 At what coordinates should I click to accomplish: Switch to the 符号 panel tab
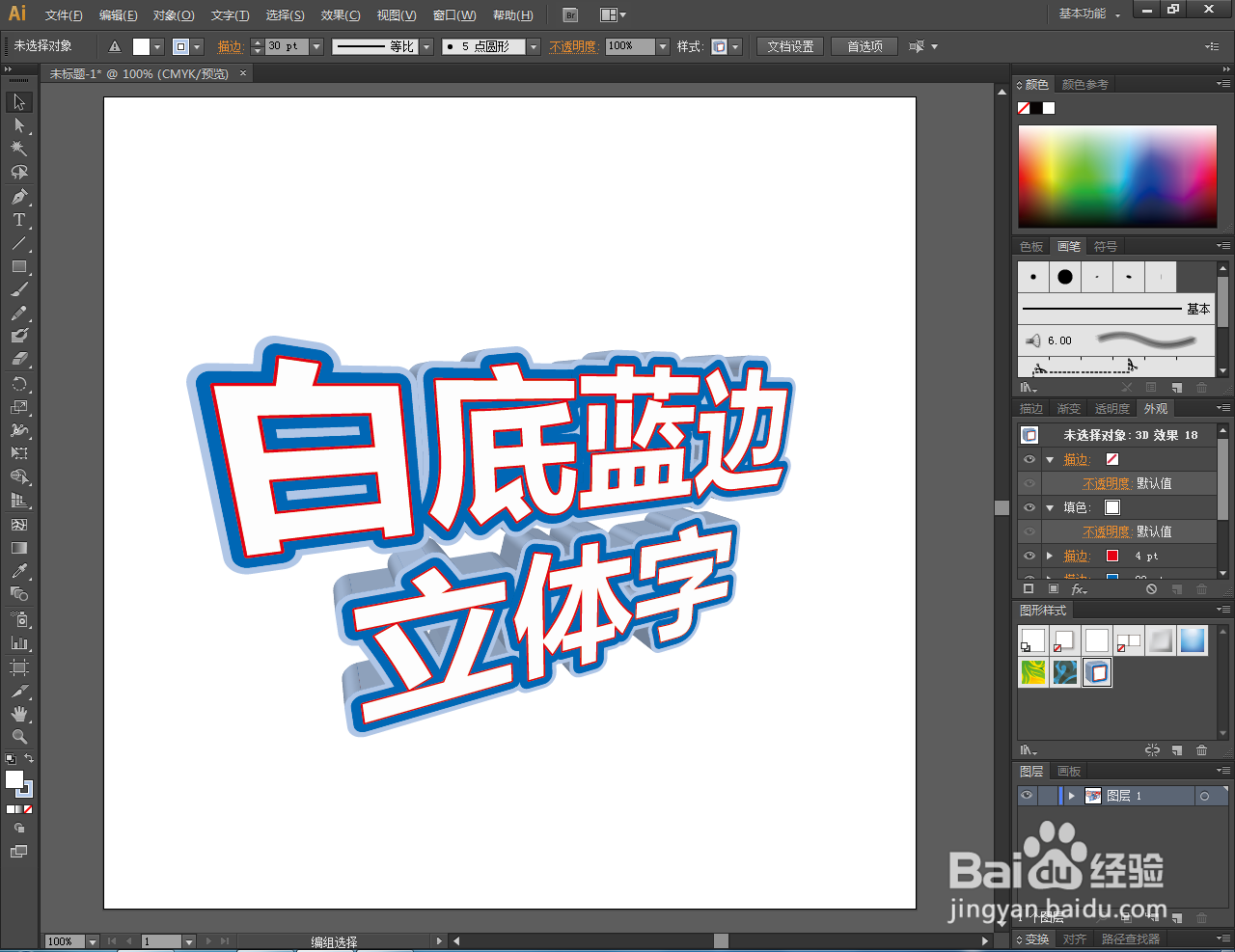[1106, 246]
